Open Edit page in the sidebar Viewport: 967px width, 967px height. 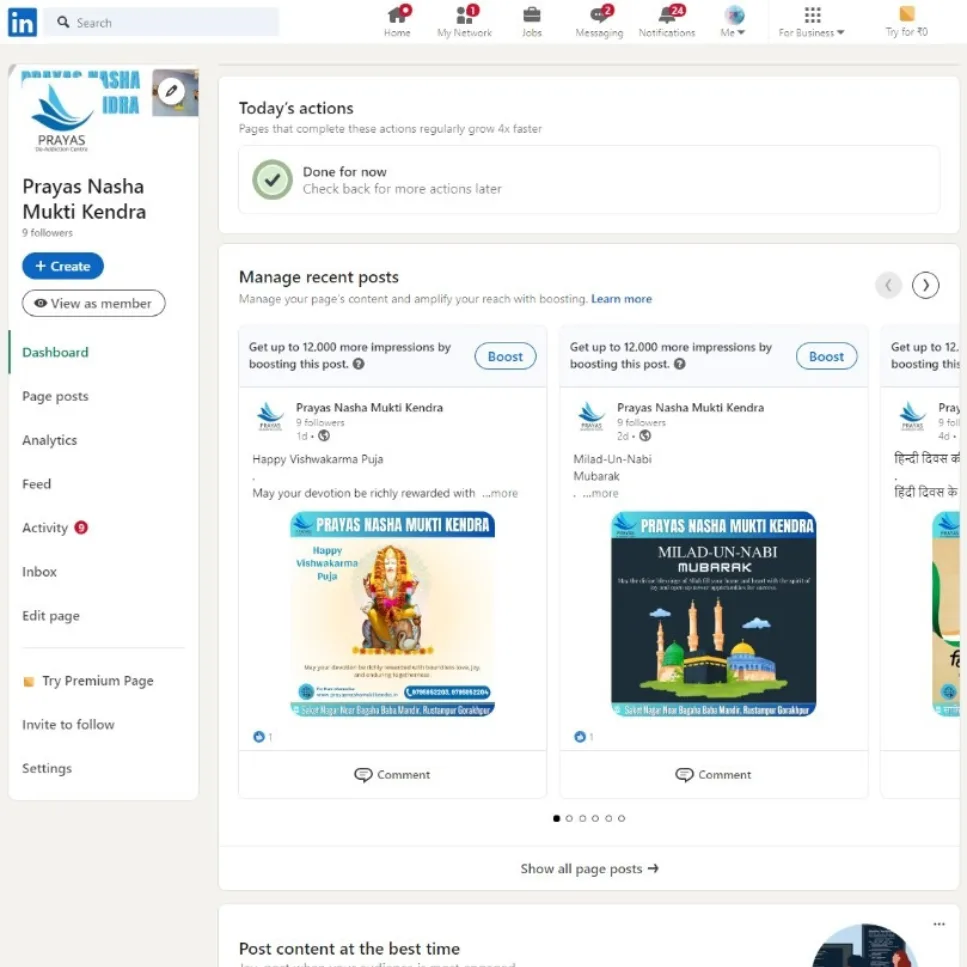coord(51,615)
